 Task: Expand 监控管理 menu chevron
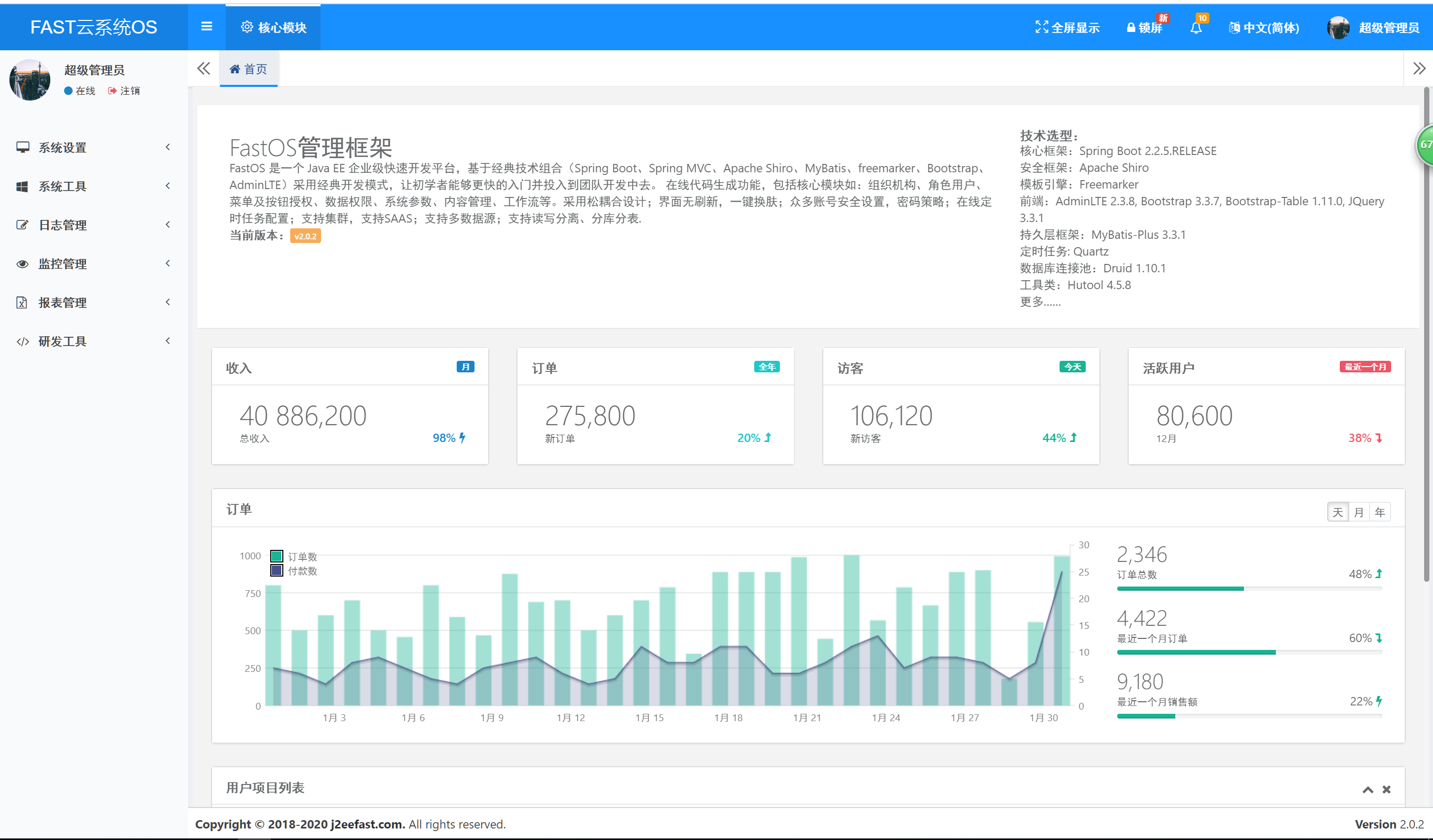(168, 263)
